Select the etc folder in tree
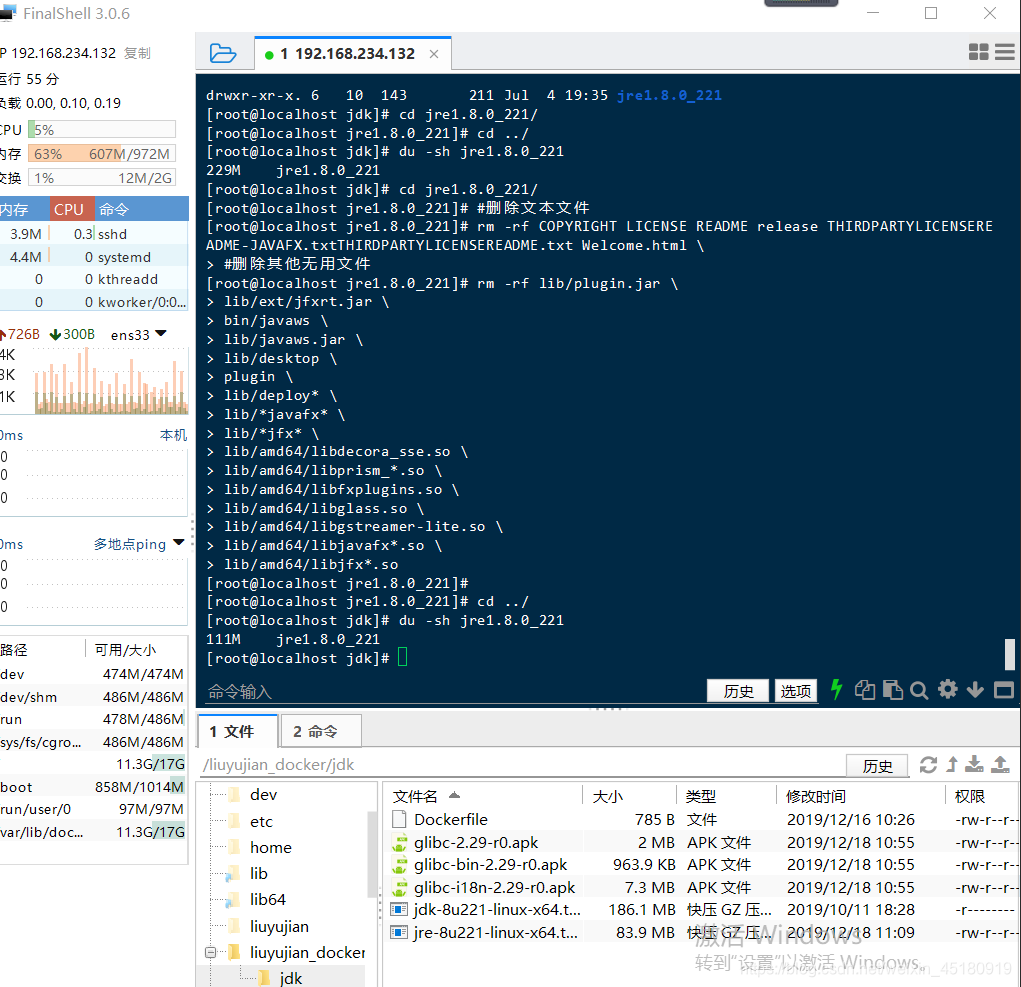 (x=260, y=821)
